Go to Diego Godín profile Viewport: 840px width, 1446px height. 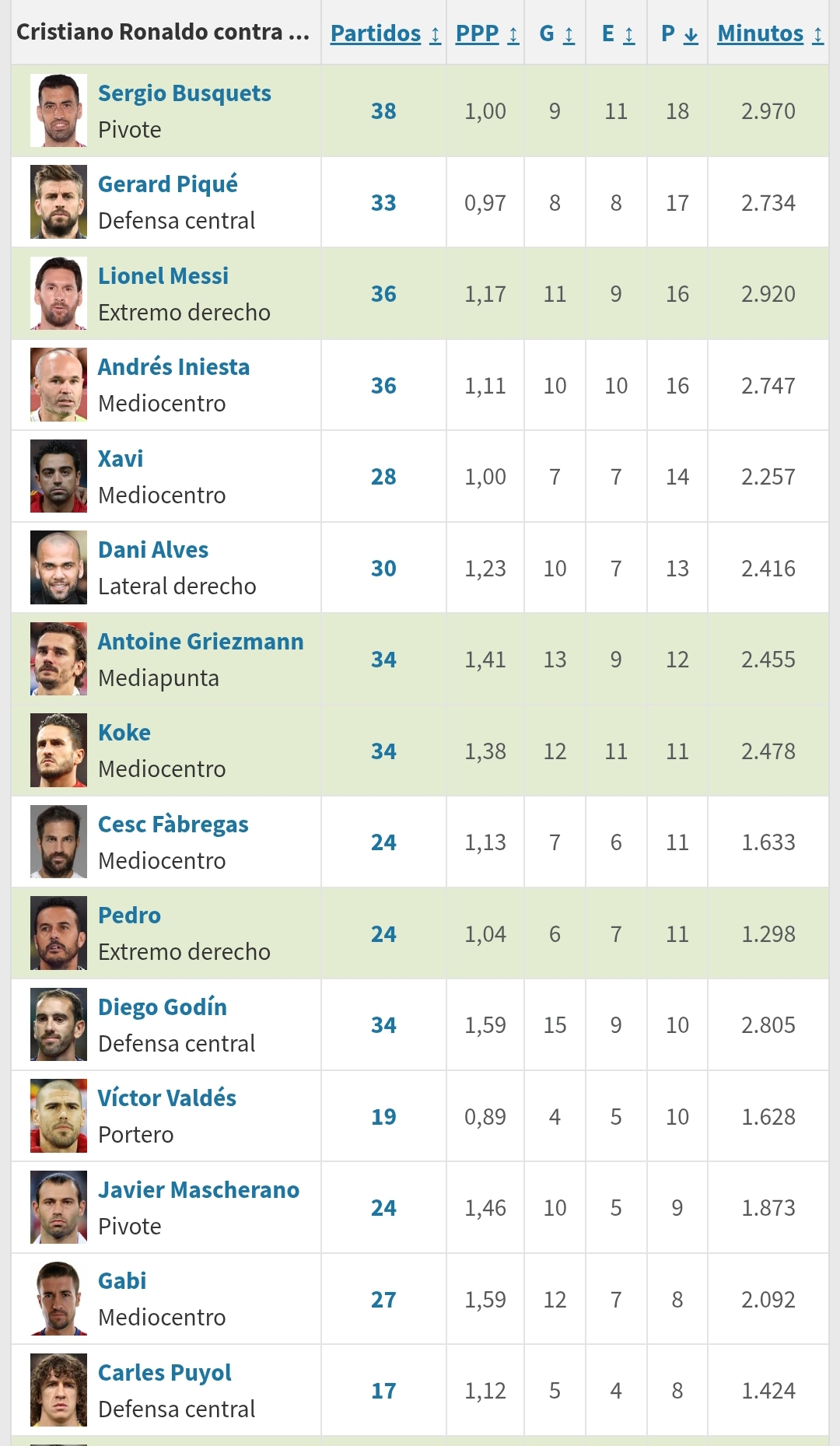point(163,1007)
